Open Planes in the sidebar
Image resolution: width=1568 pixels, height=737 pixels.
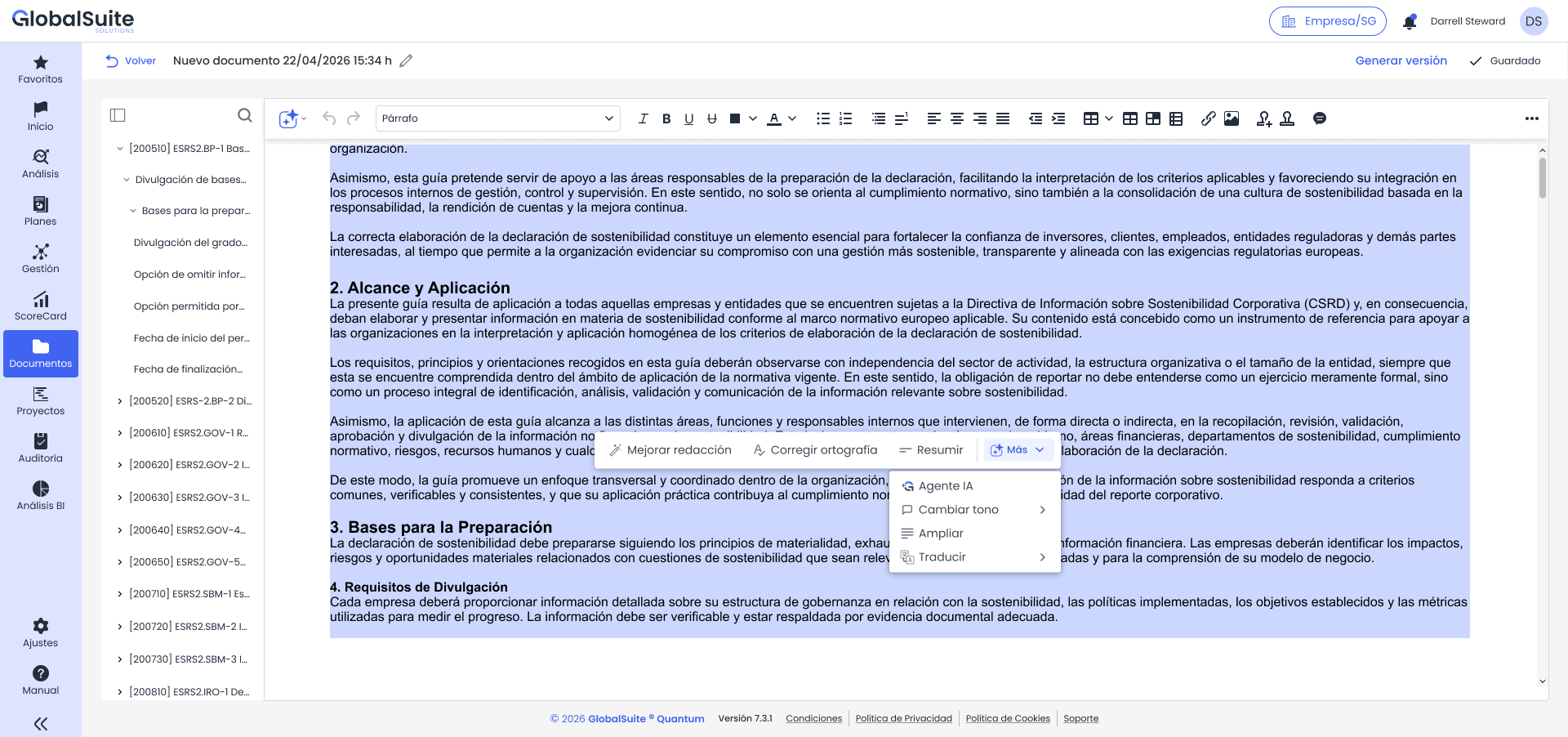[x=41, y=212]
